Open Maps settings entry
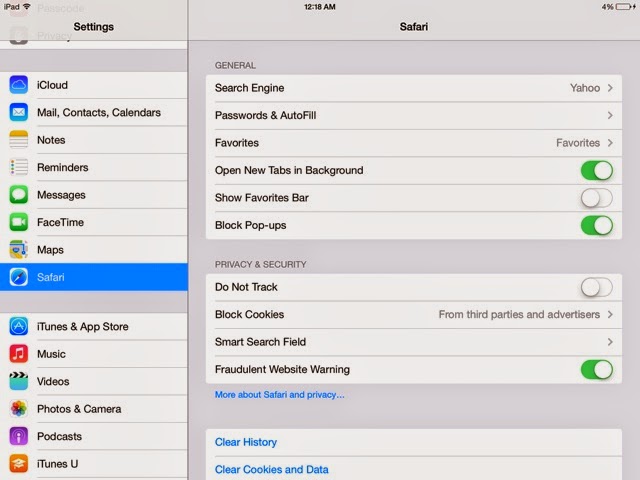 point(94,249)
